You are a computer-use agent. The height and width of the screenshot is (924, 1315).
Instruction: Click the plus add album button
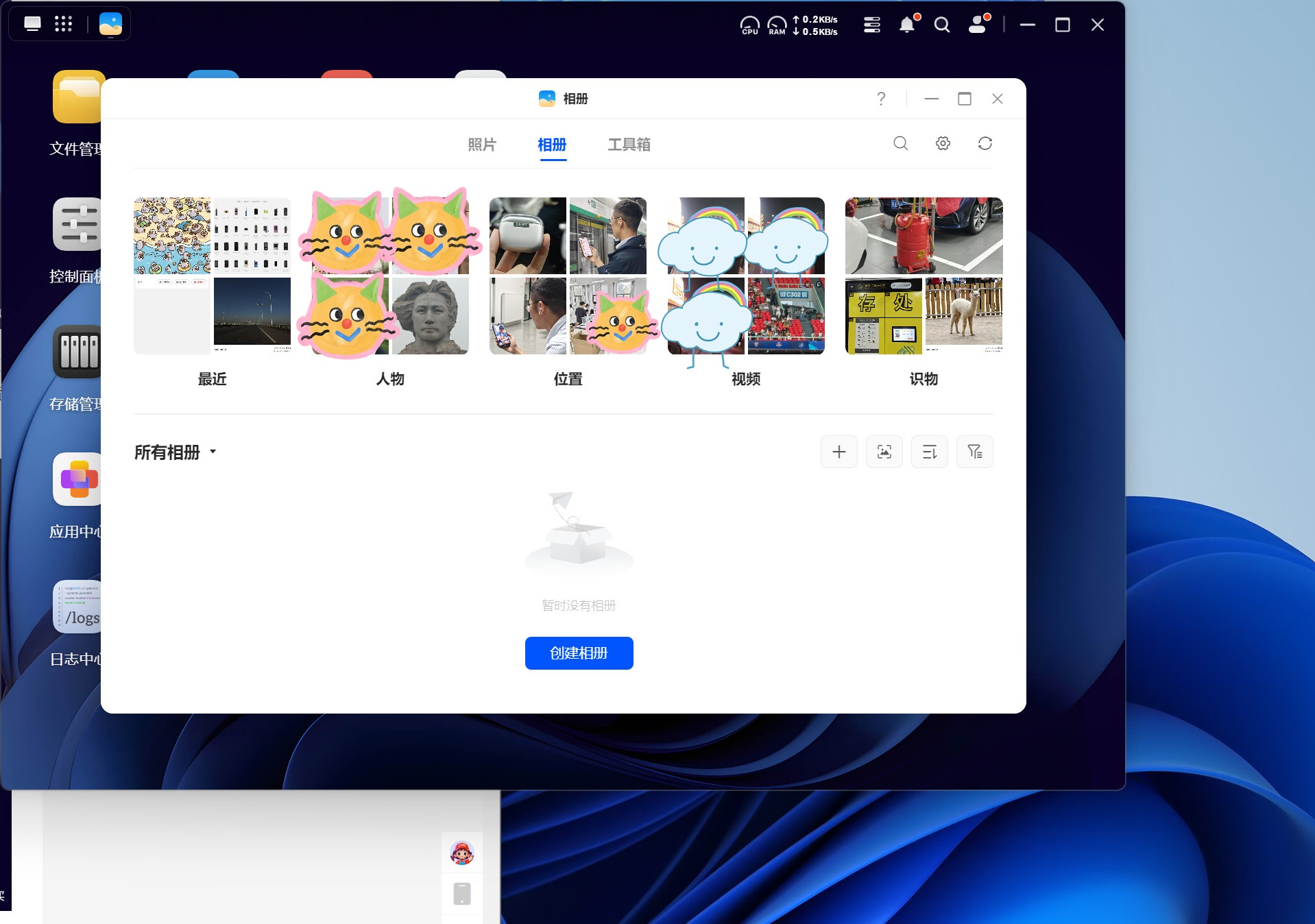pos(839,452)
